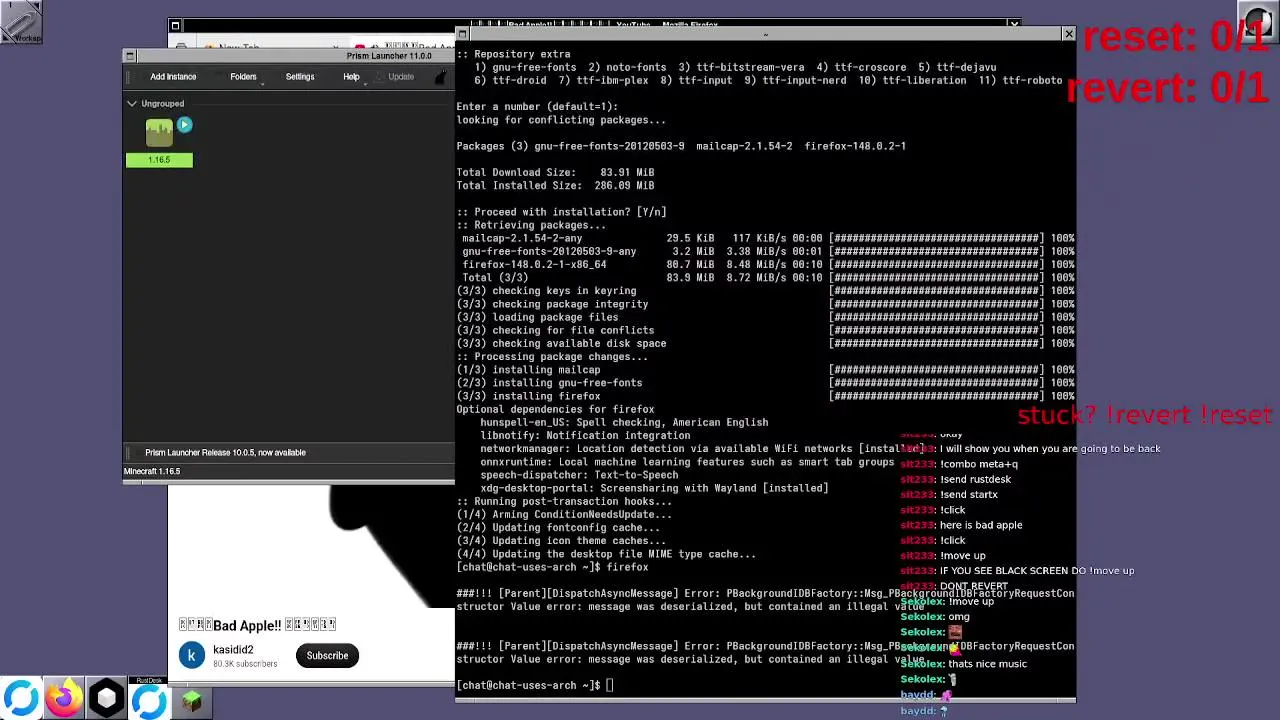1280x720 pixels.
Task: Click the cat icon in Prism Launcher toolbar
Action: point(441,77)
